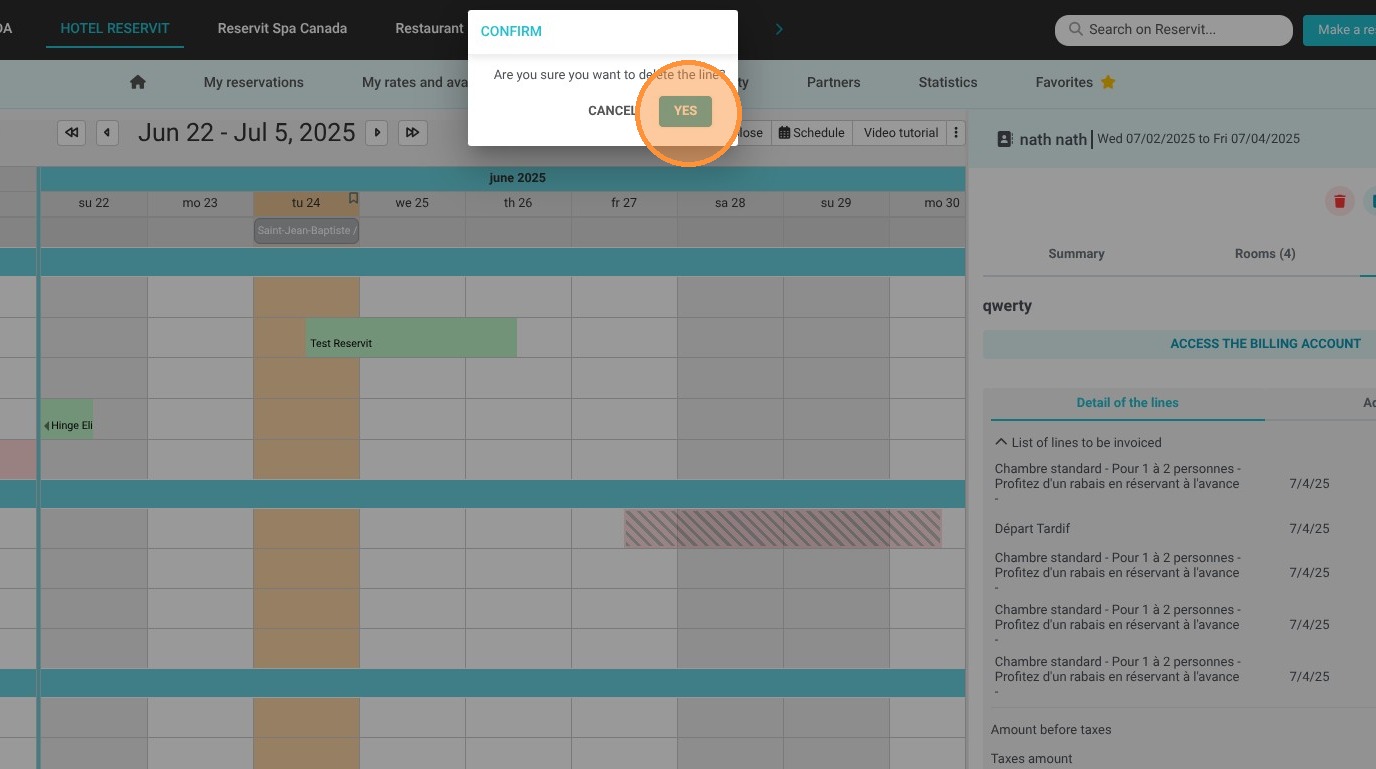1376x769 pixels.
Task: Click the th 26 day header
Action: pos(518,203)
